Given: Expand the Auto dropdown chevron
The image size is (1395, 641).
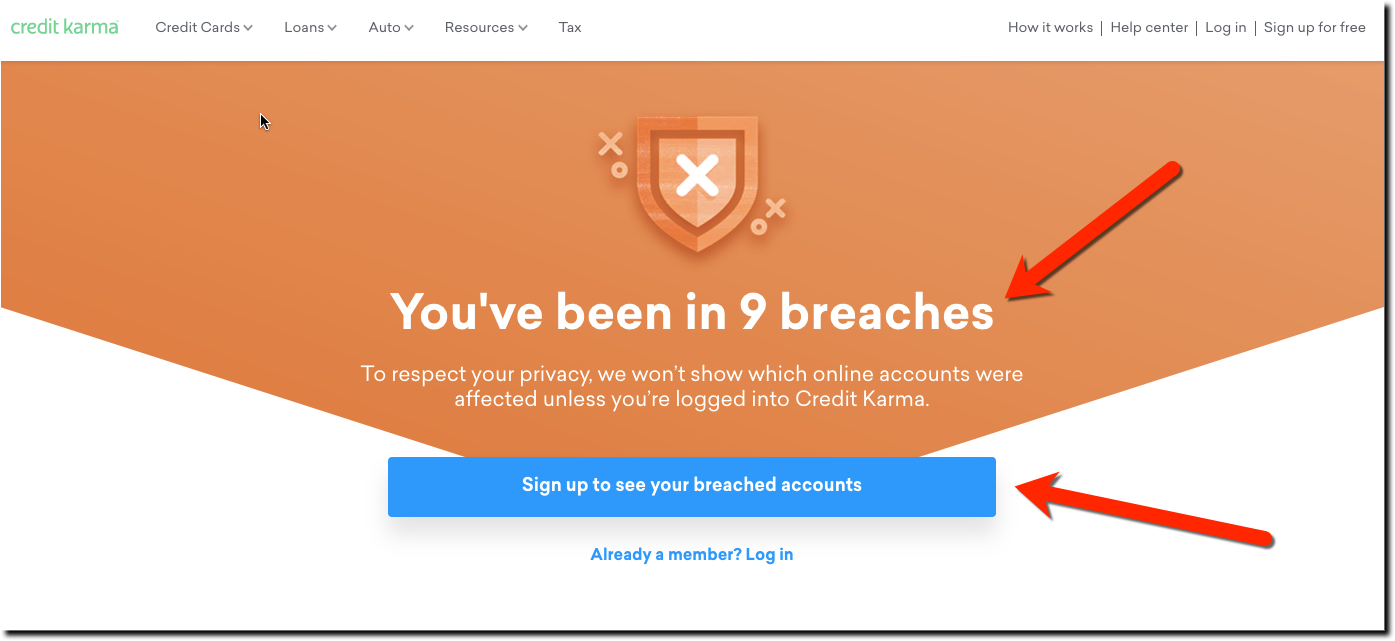Looking at the screenshot, I should click(x=408, y=28).
